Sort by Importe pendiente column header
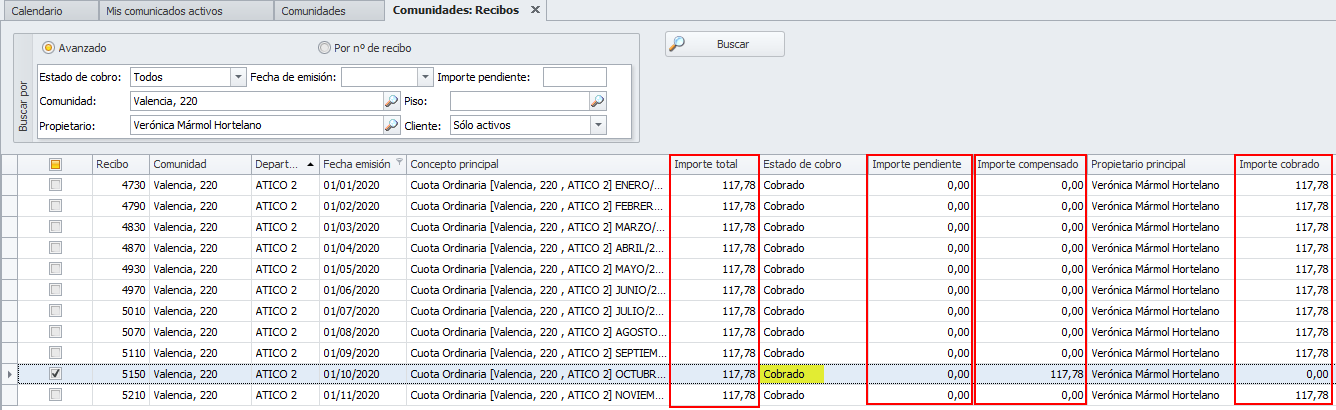1336x410 pixels. click(920, 164)
